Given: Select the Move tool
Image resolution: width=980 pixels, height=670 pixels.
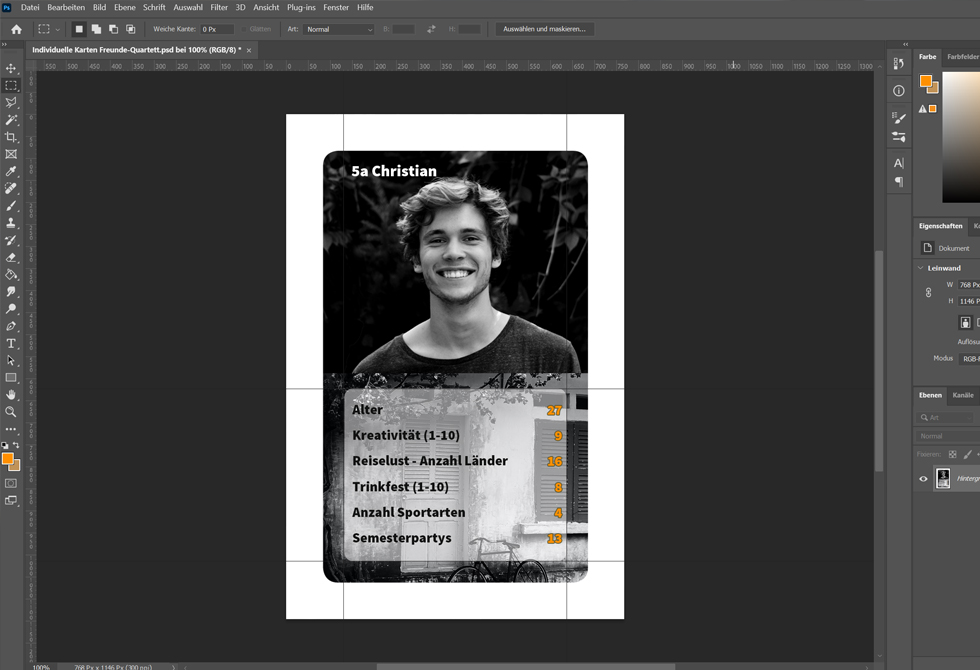Looking at the screenshot, I should point(11,68).
